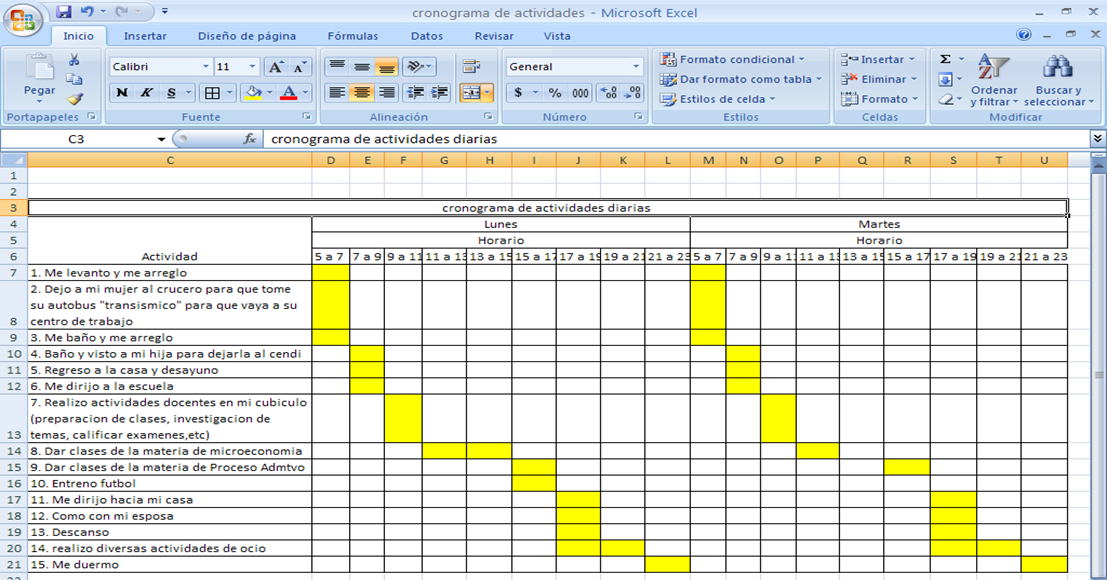Open the Fuente dialog launcher

[x=306, y=116]
